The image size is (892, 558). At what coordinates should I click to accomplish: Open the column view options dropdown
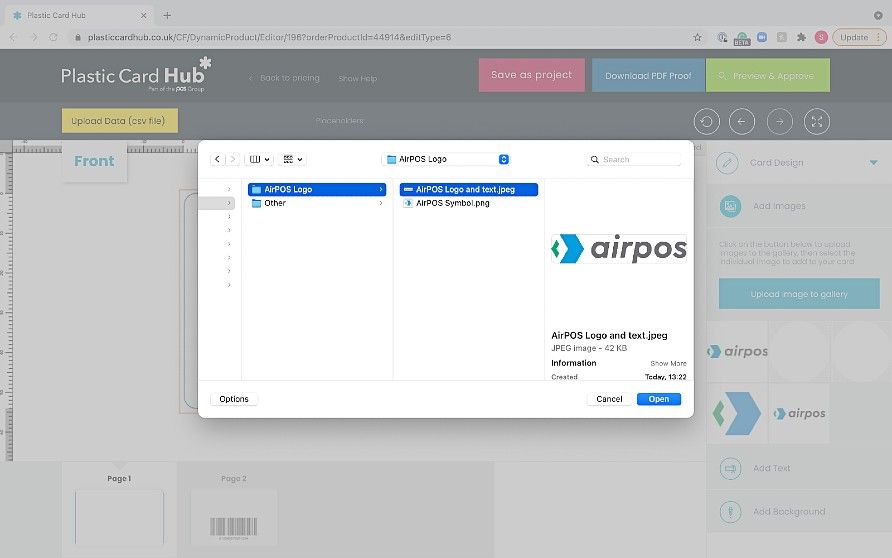(x=259, y=159)
